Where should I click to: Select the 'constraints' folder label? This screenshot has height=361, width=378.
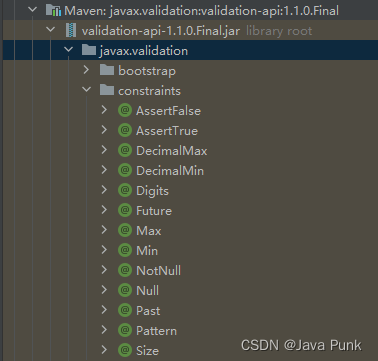pyautogui.click(x=149, y=91)
